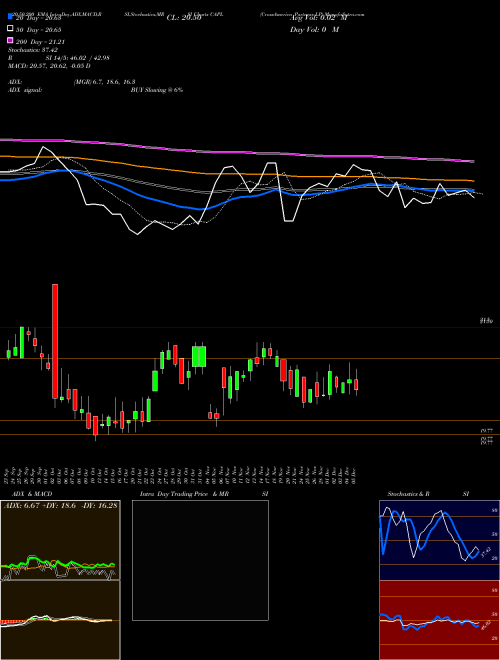The width and height of the screenshot is (500, 660).
Task: Select the '200 Day = 21.21' legend text
Action: [x=40, y=42]
